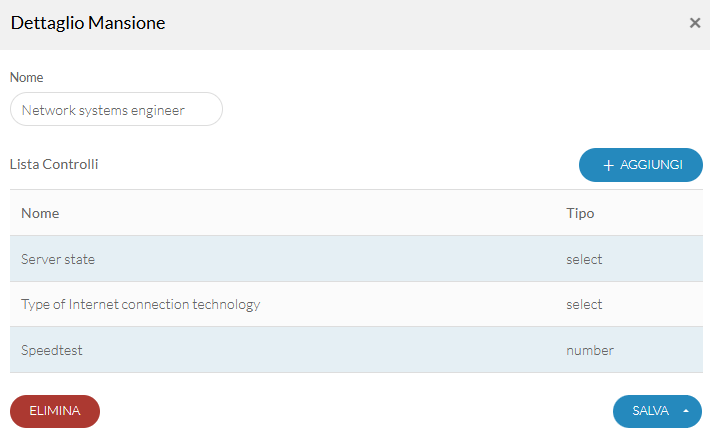The height and width of the screenshot is (435, 710).
Task: Select the Speedtest row
Action: pos(356,350)
